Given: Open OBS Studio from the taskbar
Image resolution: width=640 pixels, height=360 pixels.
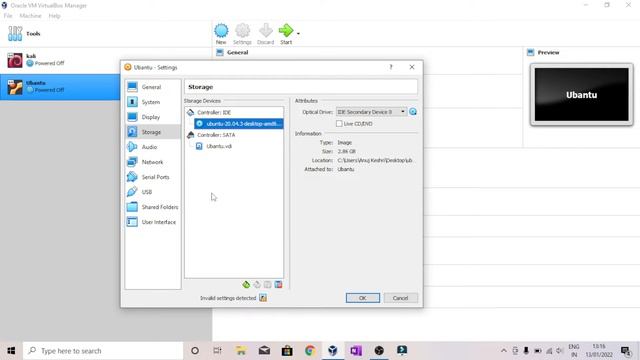Looking at the screenshot, I should click(x=379, y=351).
